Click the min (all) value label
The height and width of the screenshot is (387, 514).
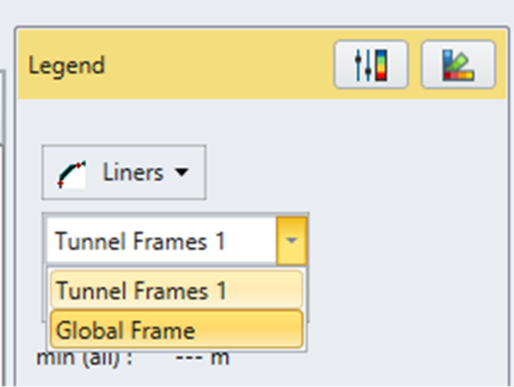202,358
